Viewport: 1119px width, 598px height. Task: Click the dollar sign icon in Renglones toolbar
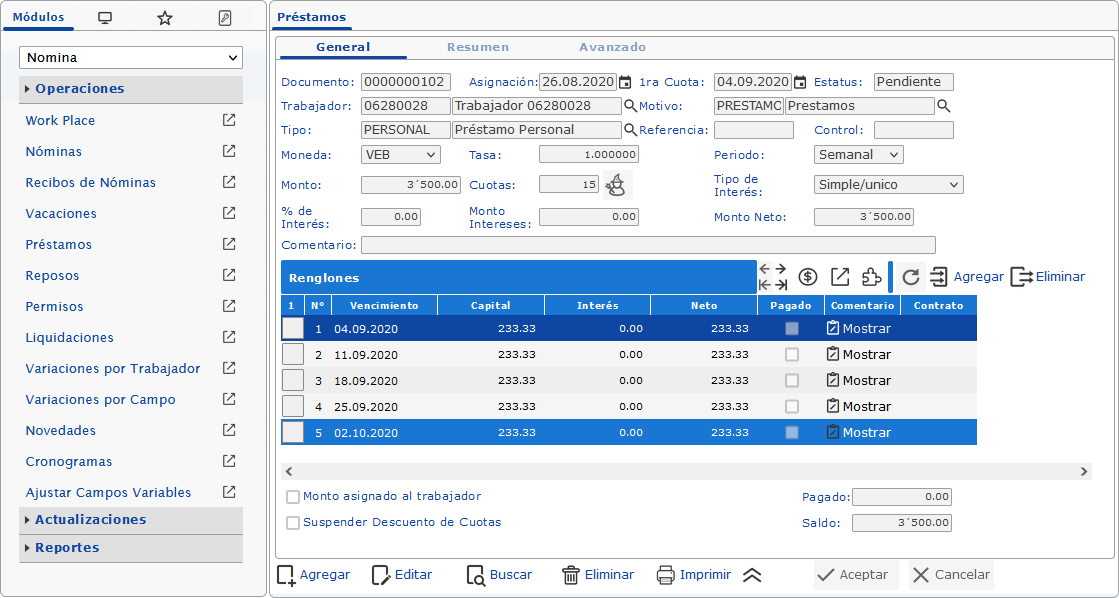(x=808, y=277)
